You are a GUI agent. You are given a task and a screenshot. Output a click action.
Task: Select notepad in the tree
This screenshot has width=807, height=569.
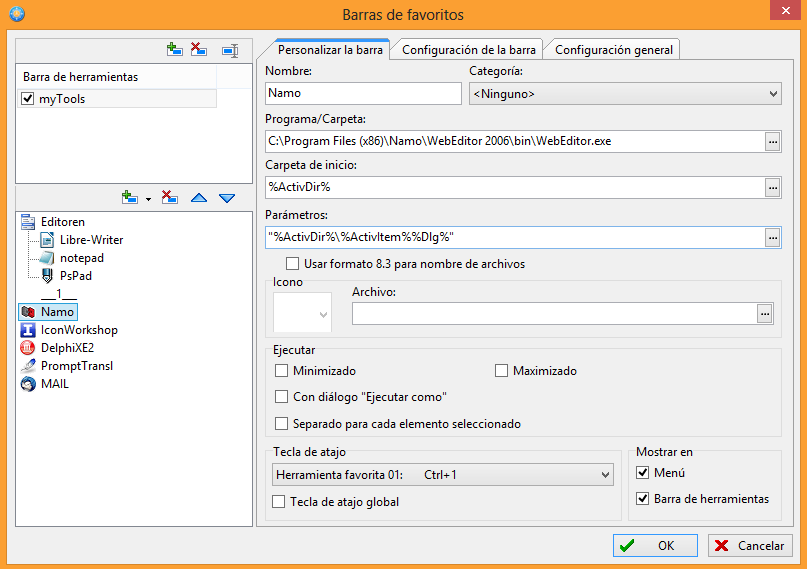click(82, 258)
